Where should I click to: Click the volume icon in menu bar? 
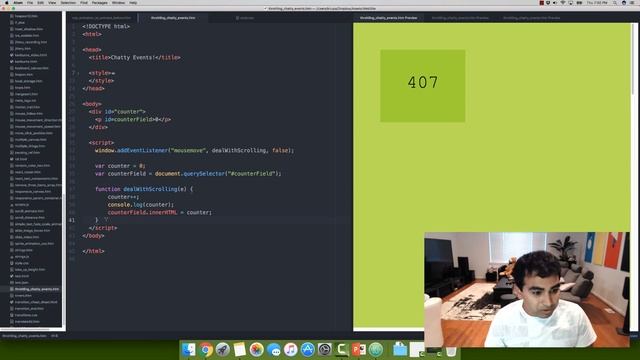[555, 2]
